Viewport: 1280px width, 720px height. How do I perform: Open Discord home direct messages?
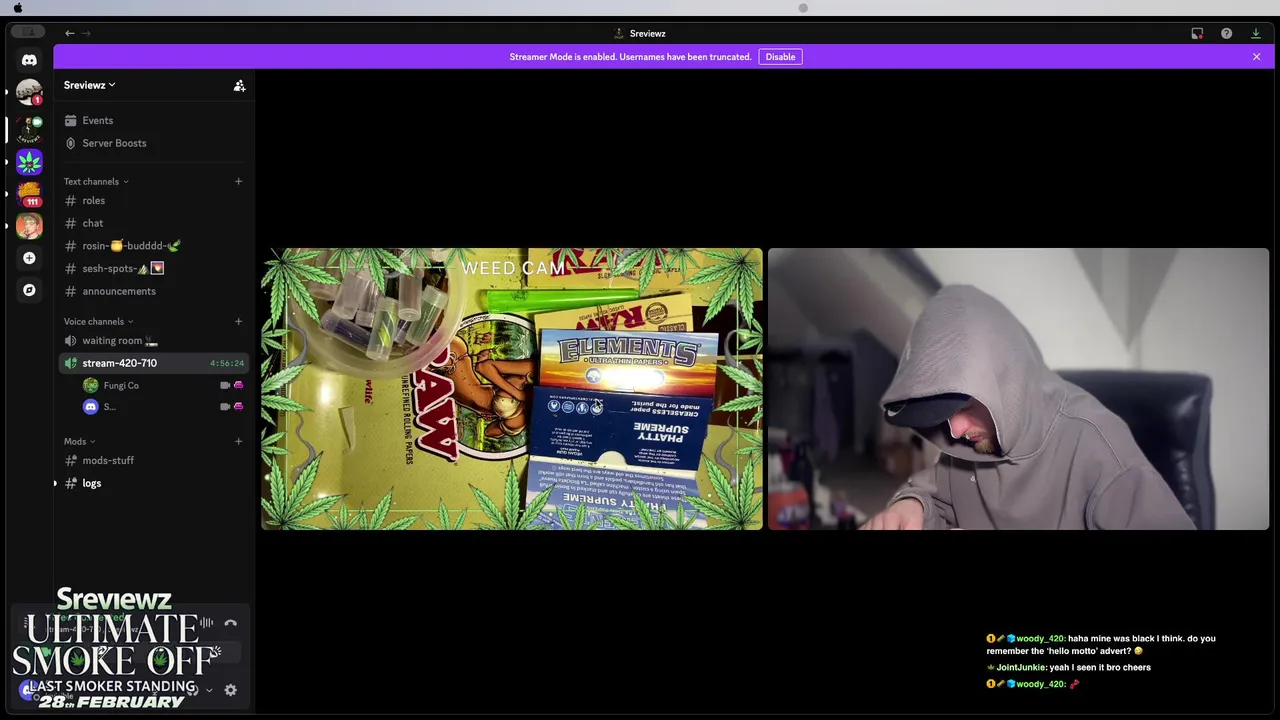[x=29, y=60]
